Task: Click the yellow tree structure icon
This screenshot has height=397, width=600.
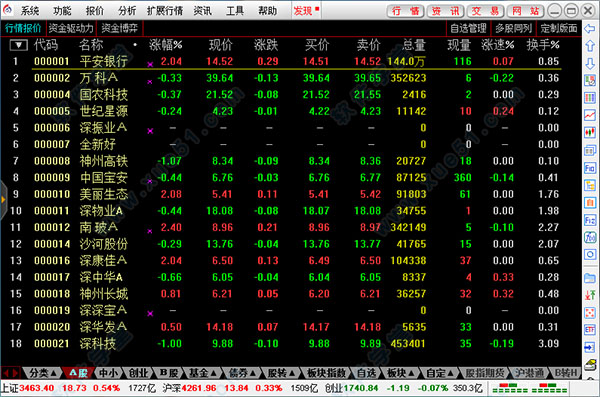Action: [590, 185]
